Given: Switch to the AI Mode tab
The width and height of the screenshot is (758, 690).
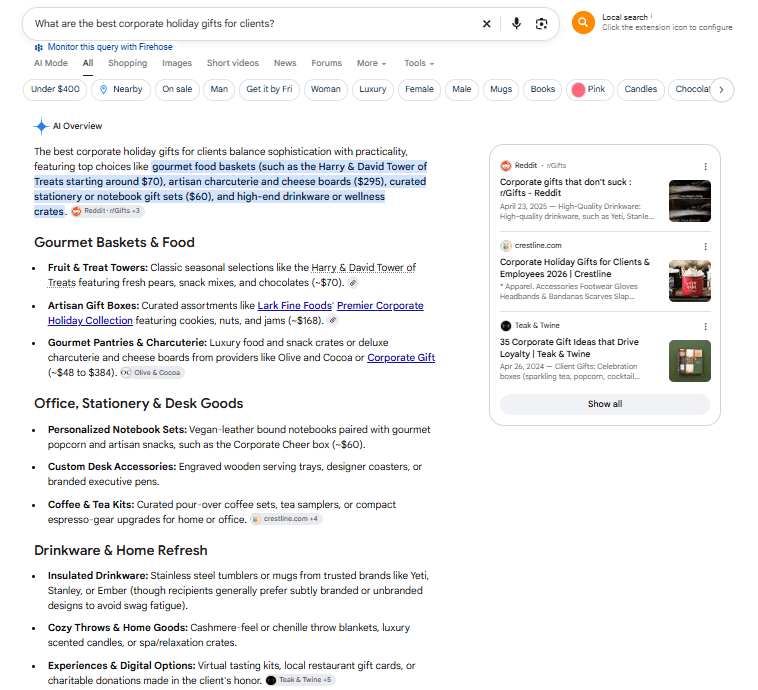Looking at the screenshot, I should 51,63.
